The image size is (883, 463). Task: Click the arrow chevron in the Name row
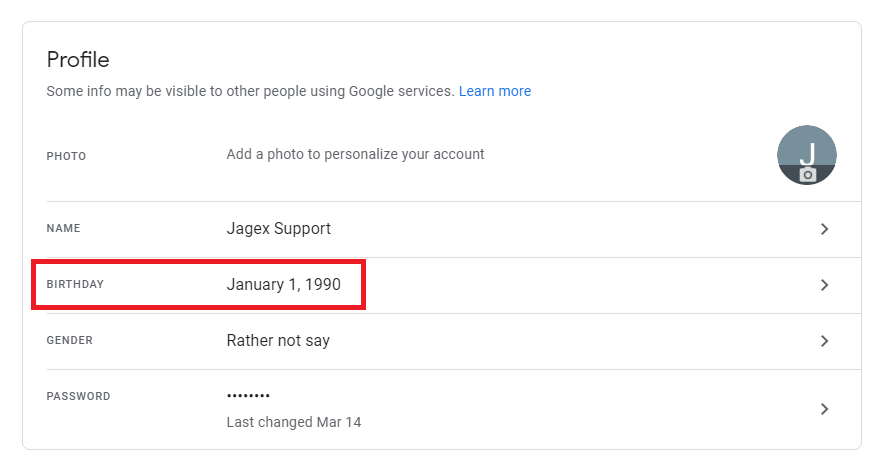click(824, 229)
